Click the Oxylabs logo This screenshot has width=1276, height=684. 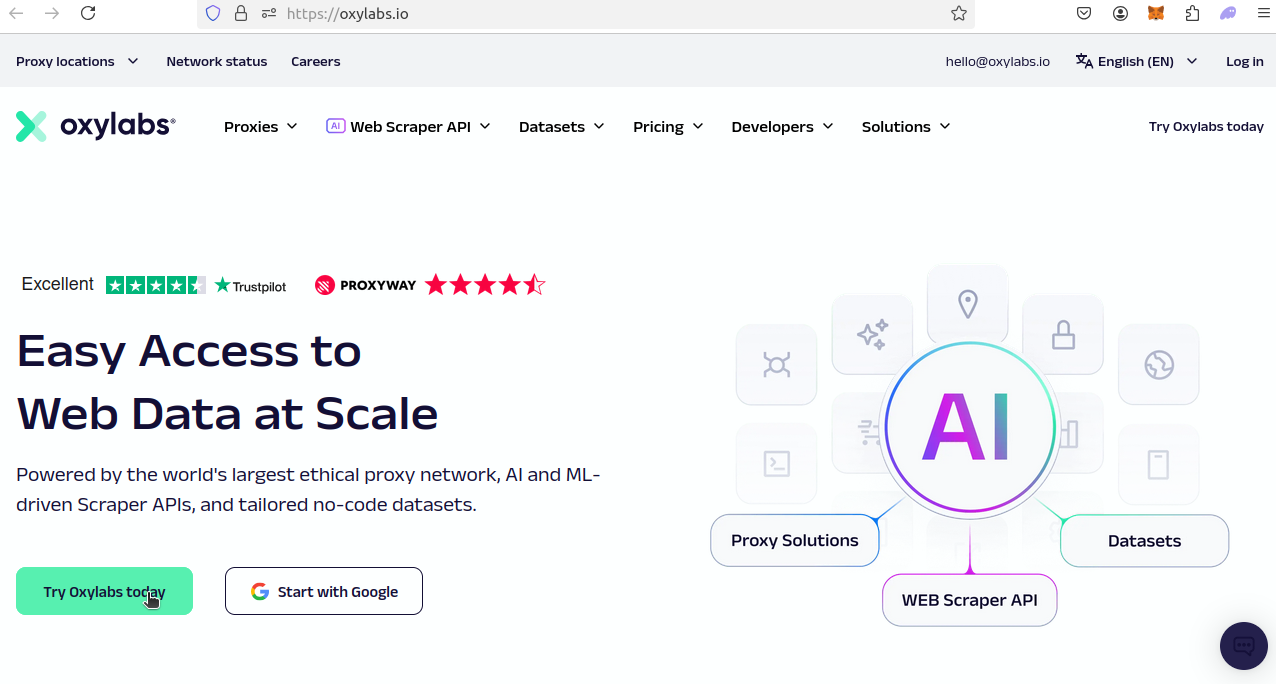coord(96,126)
